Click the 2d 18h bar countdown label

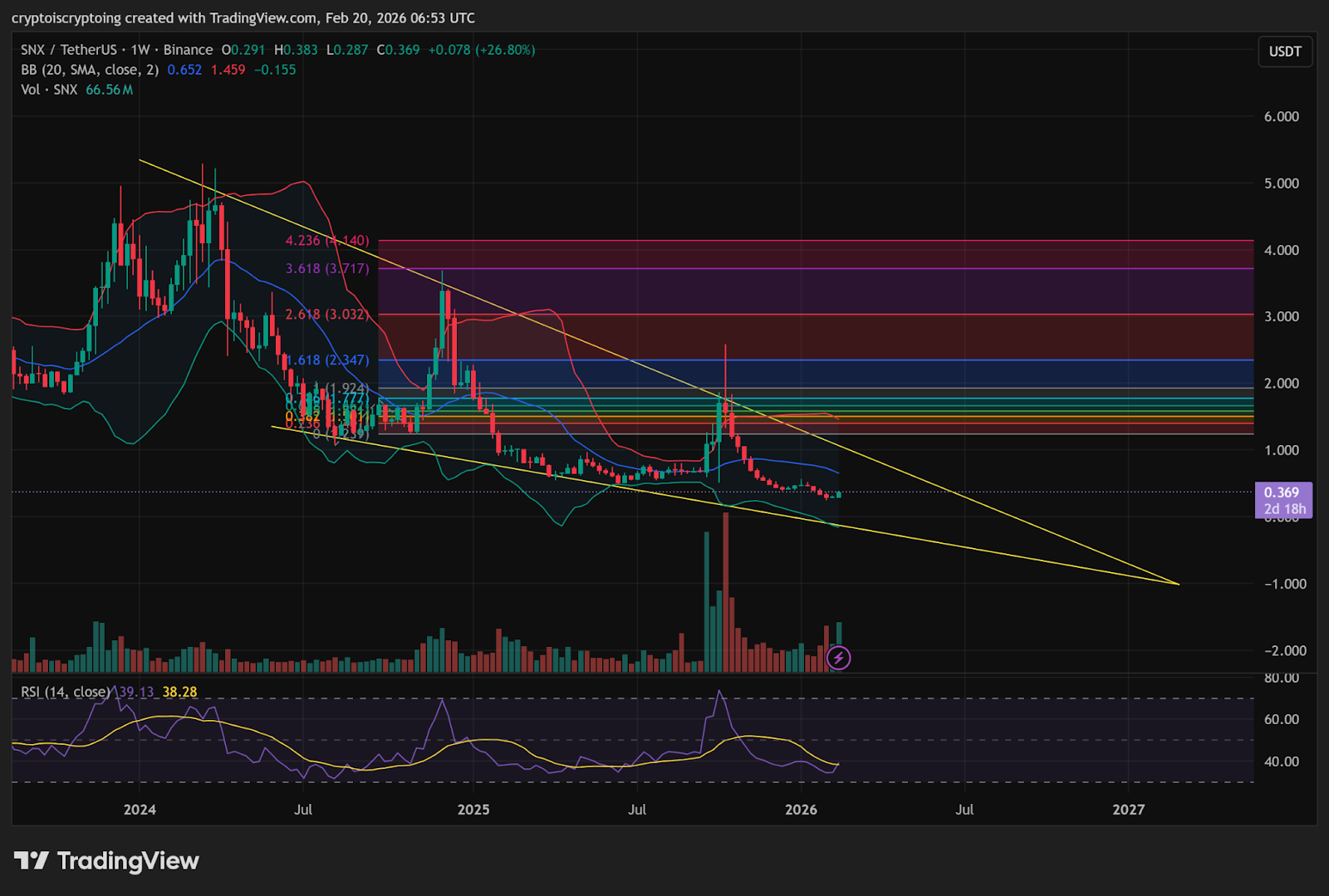coord(1284,509)
